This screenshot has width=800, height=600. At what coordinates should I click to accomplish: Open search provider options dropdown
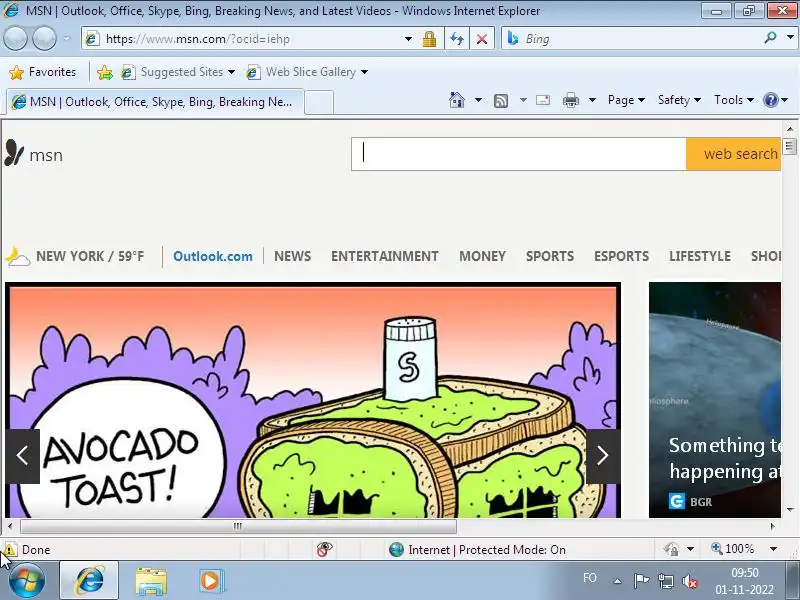tap(790, 38)
